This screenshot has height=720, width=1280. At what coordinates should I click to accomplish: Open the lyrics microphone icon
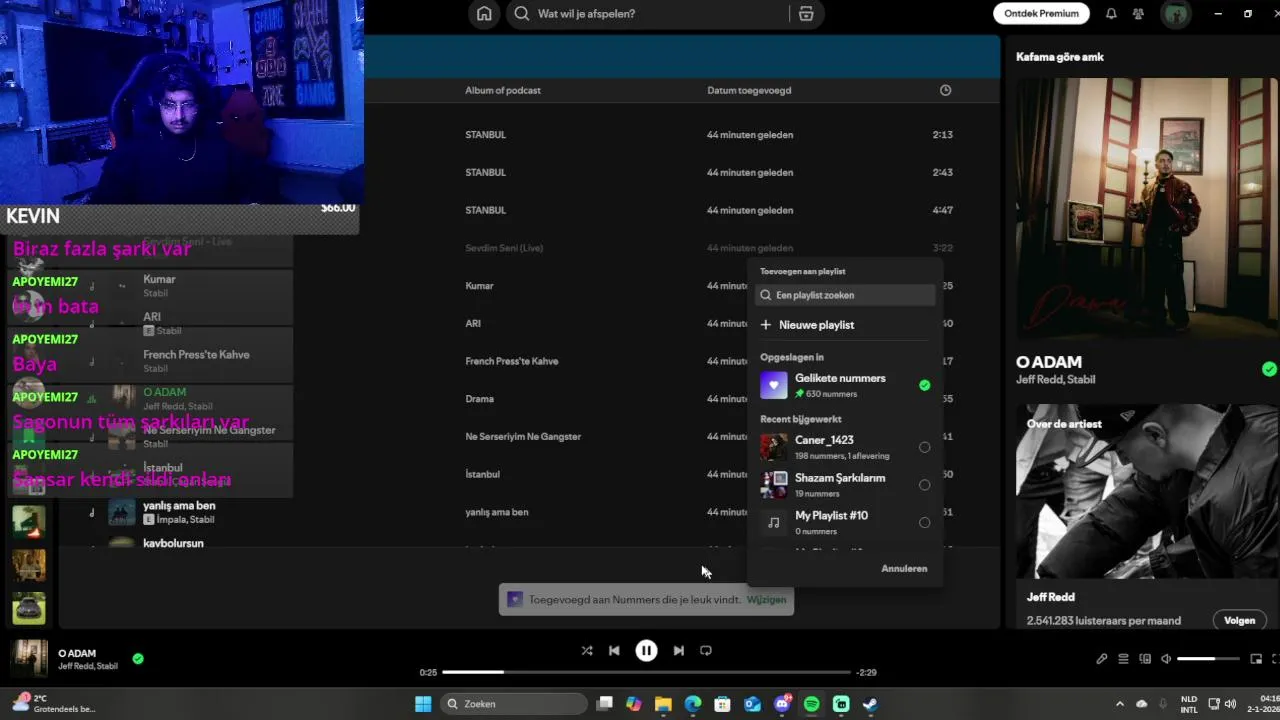coord(1101,659)
